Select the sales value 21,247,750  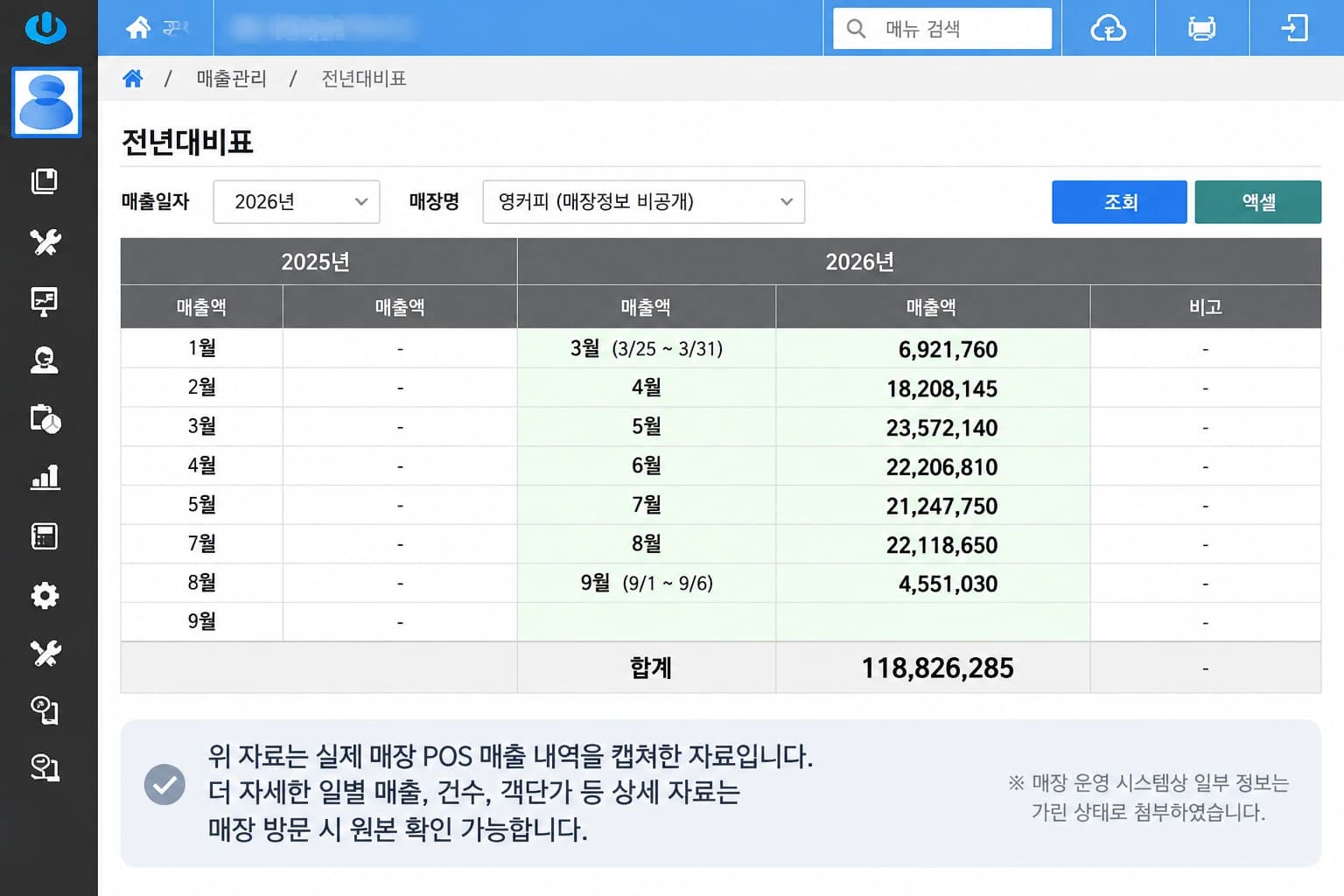tap(941, 506)
